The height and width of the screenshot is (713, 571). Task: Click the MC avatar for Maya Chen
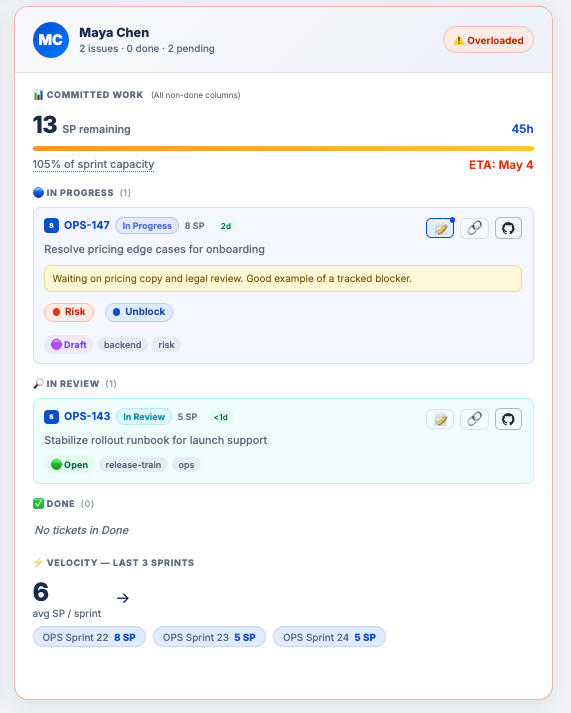(x=51, y=40)
